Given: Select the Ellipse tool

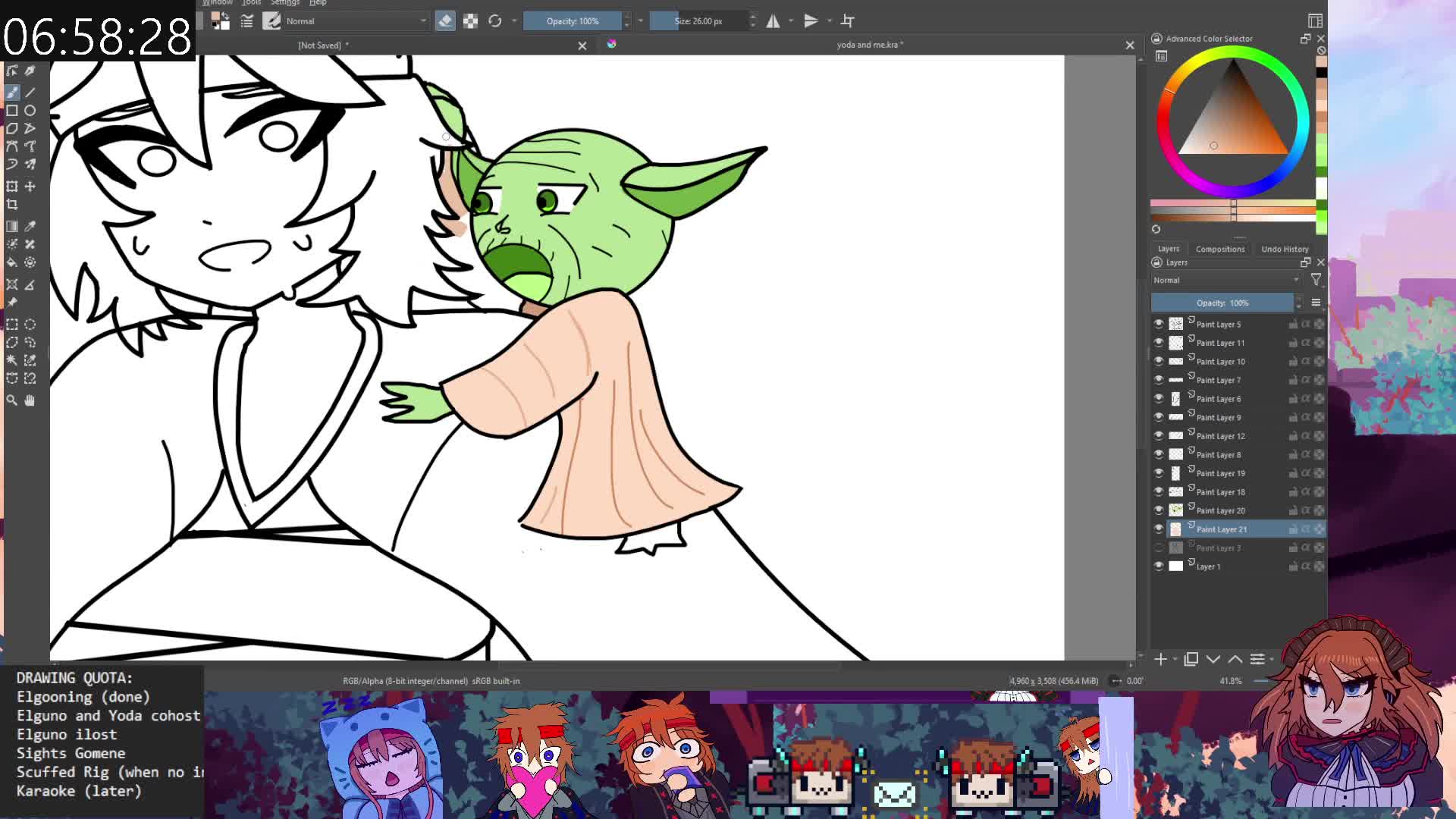Looking at the screenshot, I should pyautogui.click(x=30, y=110).
